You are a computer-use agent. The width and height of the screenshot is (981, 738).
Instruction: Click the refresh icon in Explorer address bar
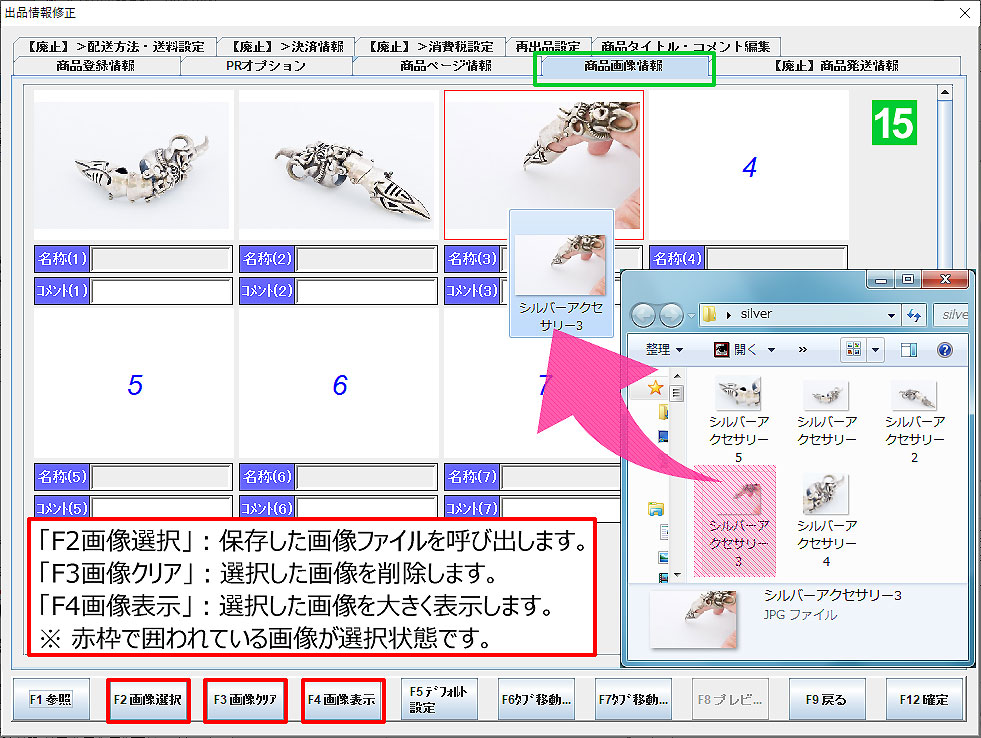pyautogui.click(x=912, y=314)
